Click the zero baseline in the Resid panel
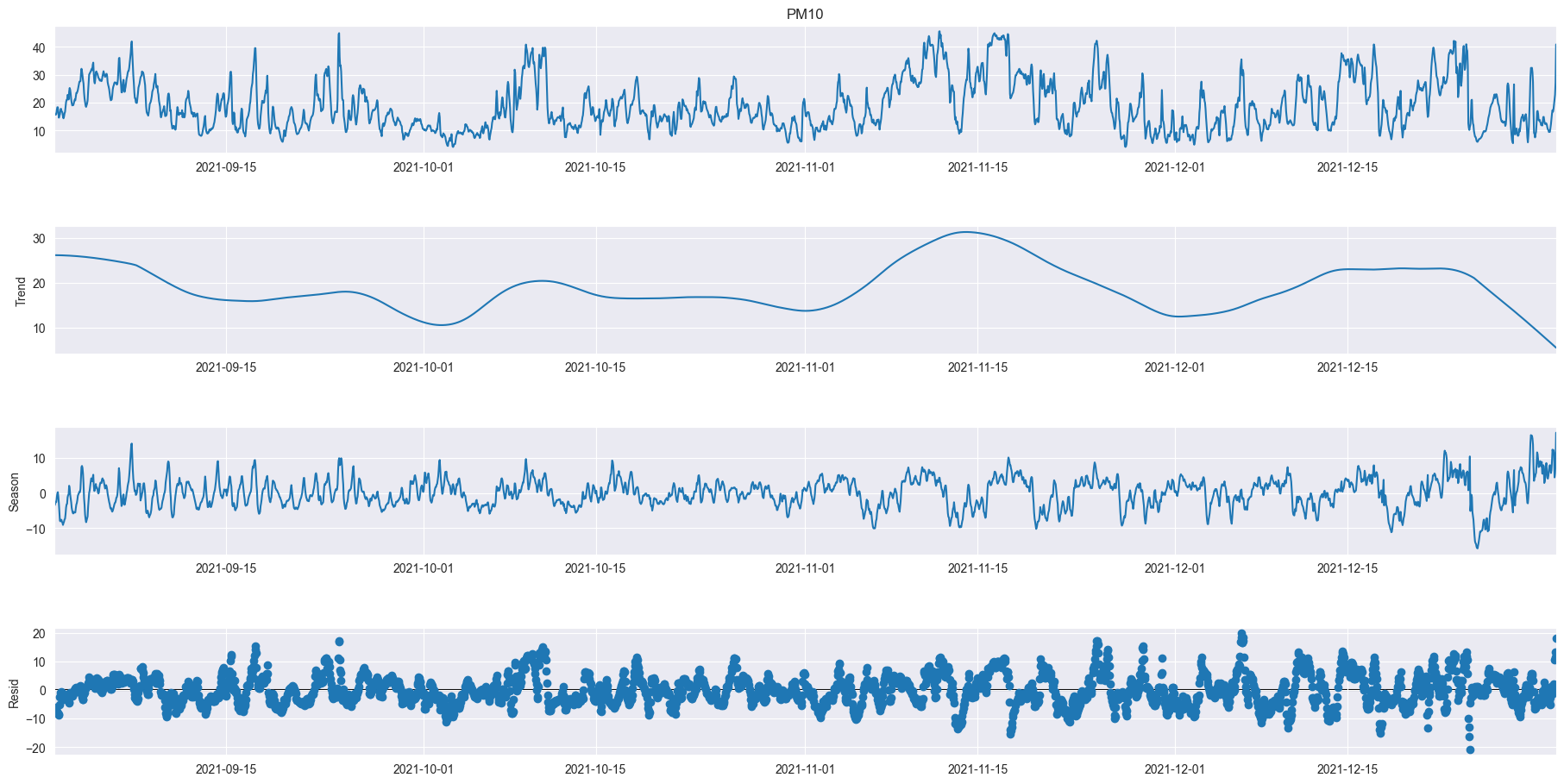 pos(806,690)
